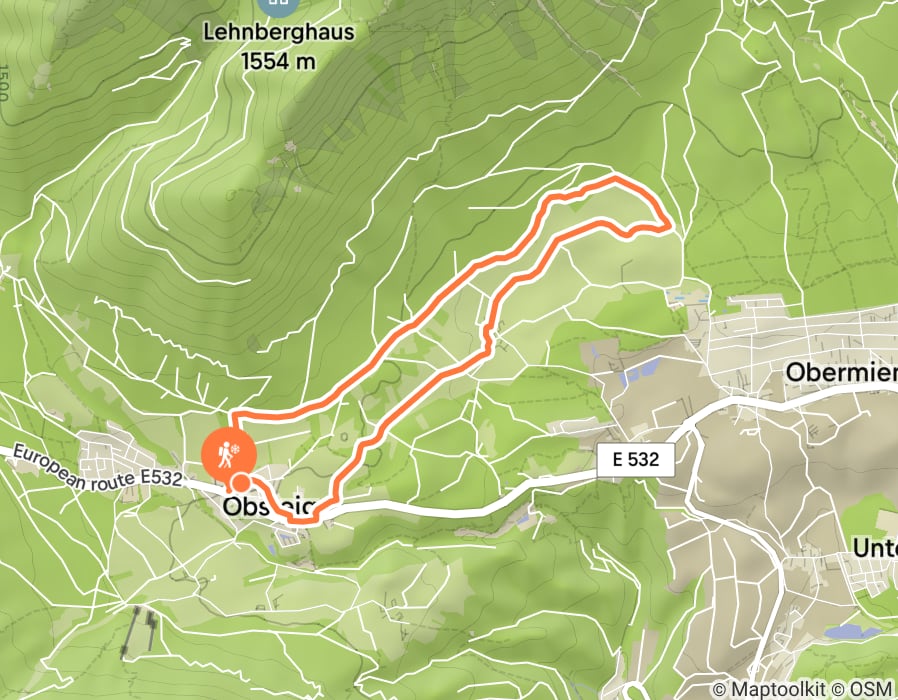Select the Obsteig village label
Viewport: 898px width, 700px height.
(x=269, y=506)
